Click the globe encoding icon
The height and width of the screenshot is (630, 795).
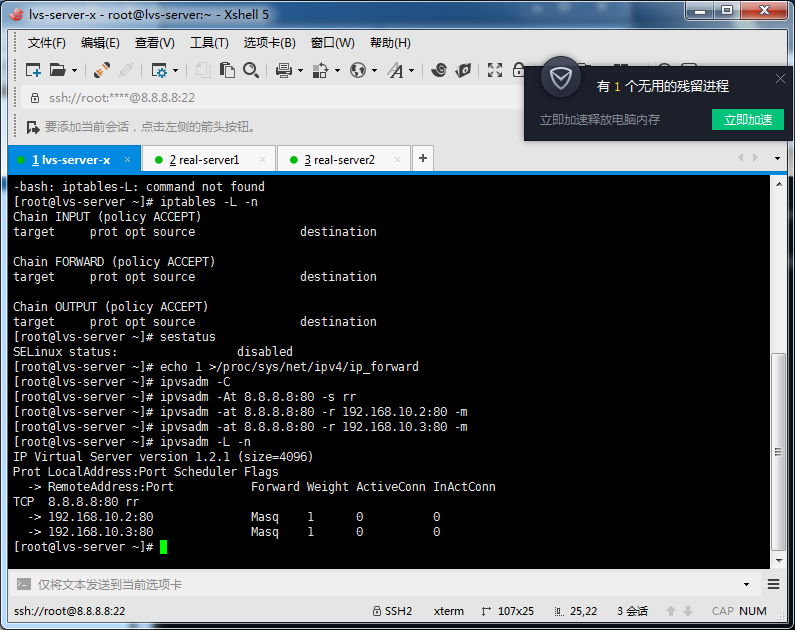click(x=359, y=70)
